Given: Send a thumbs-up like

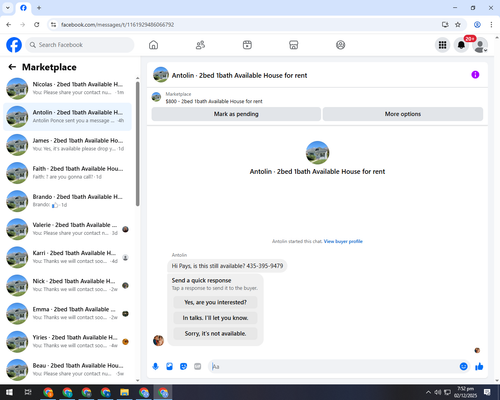Looking at the screenshot, I should [x=479, y=367].
